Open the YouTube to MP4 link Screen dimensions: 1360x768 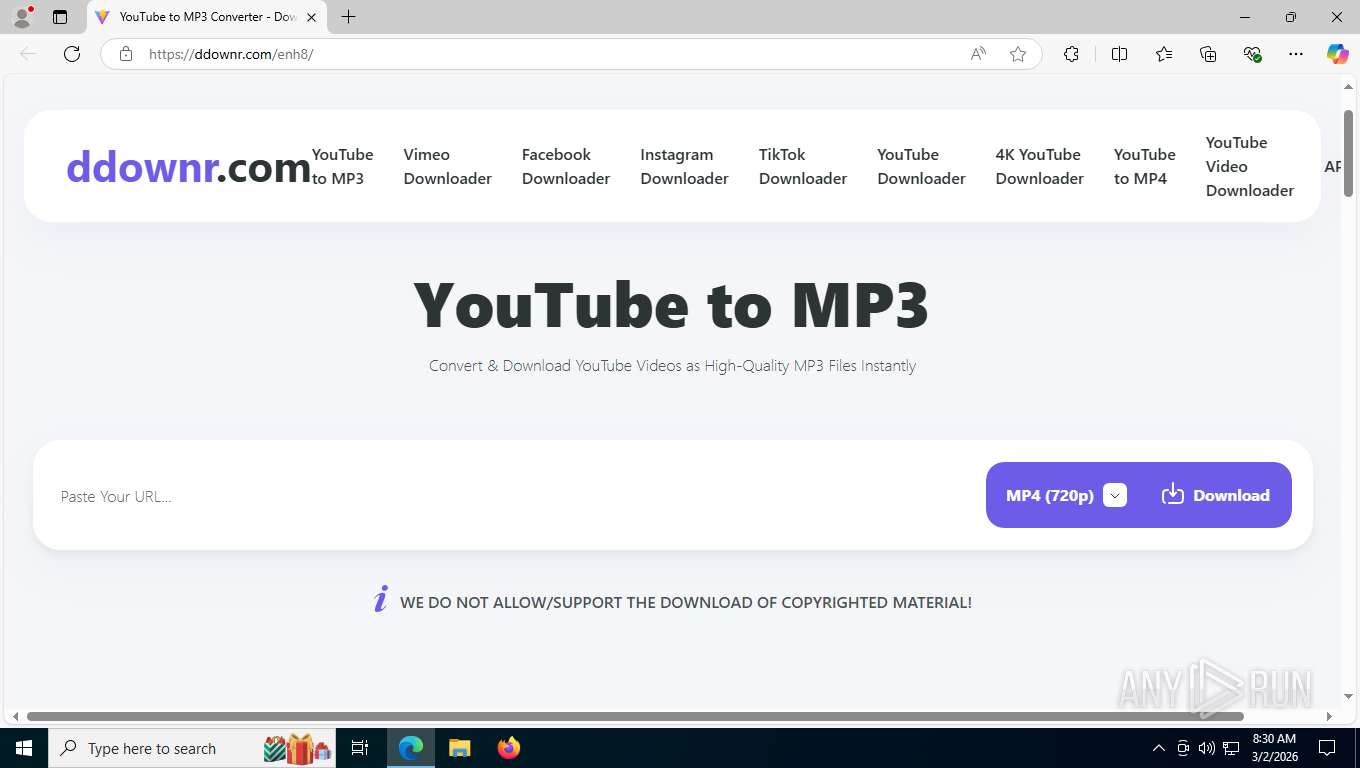[1144, 166]
